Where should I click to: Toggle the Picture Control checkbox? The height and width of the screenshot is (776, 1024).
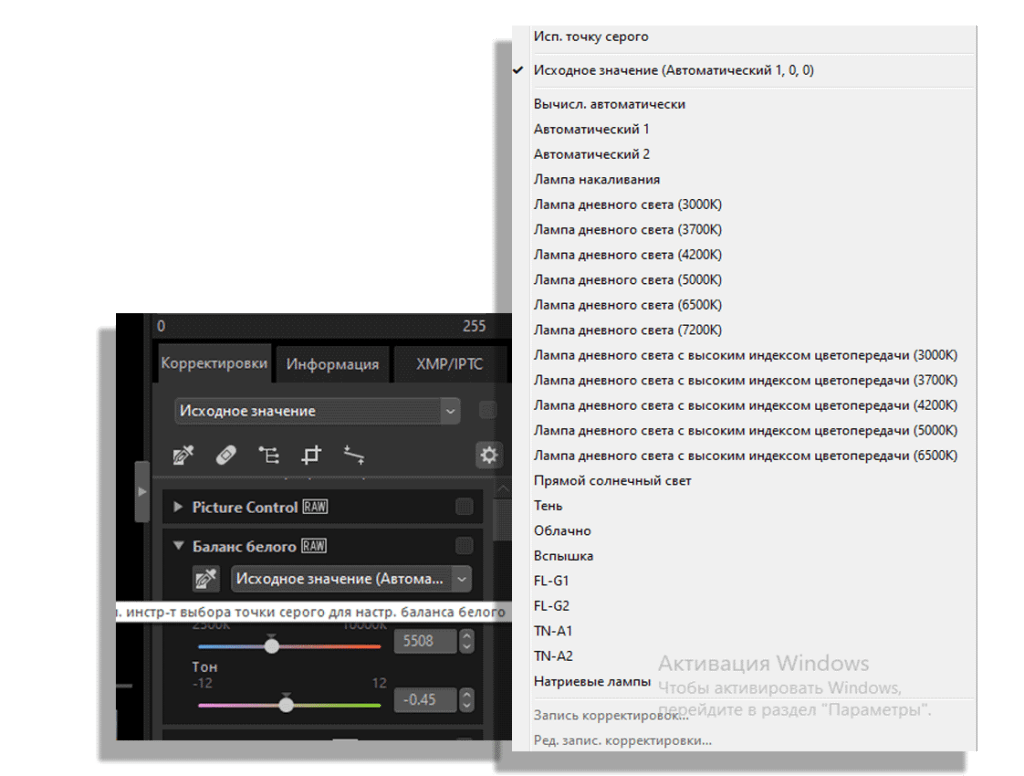pyautogui.click(x=464, y=507)
